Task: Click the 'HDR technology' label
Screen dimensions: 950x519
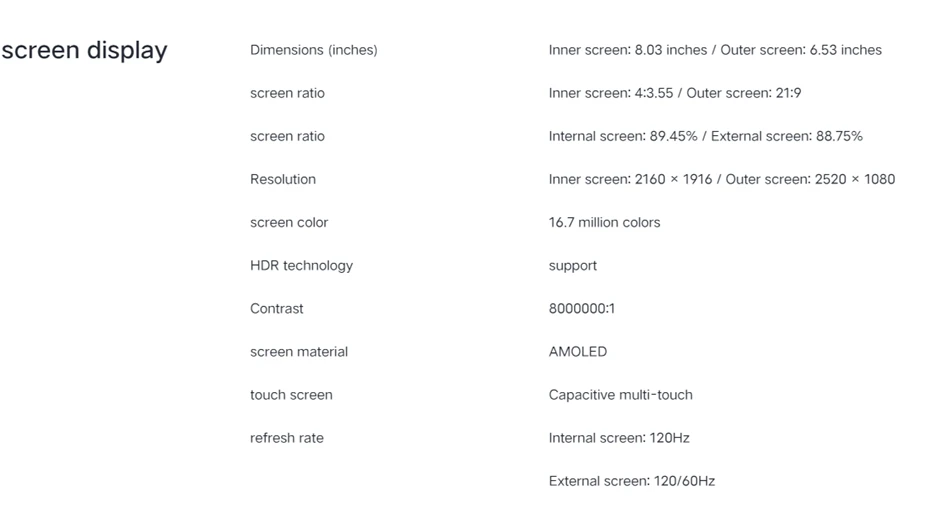Action: pos(301,266)
